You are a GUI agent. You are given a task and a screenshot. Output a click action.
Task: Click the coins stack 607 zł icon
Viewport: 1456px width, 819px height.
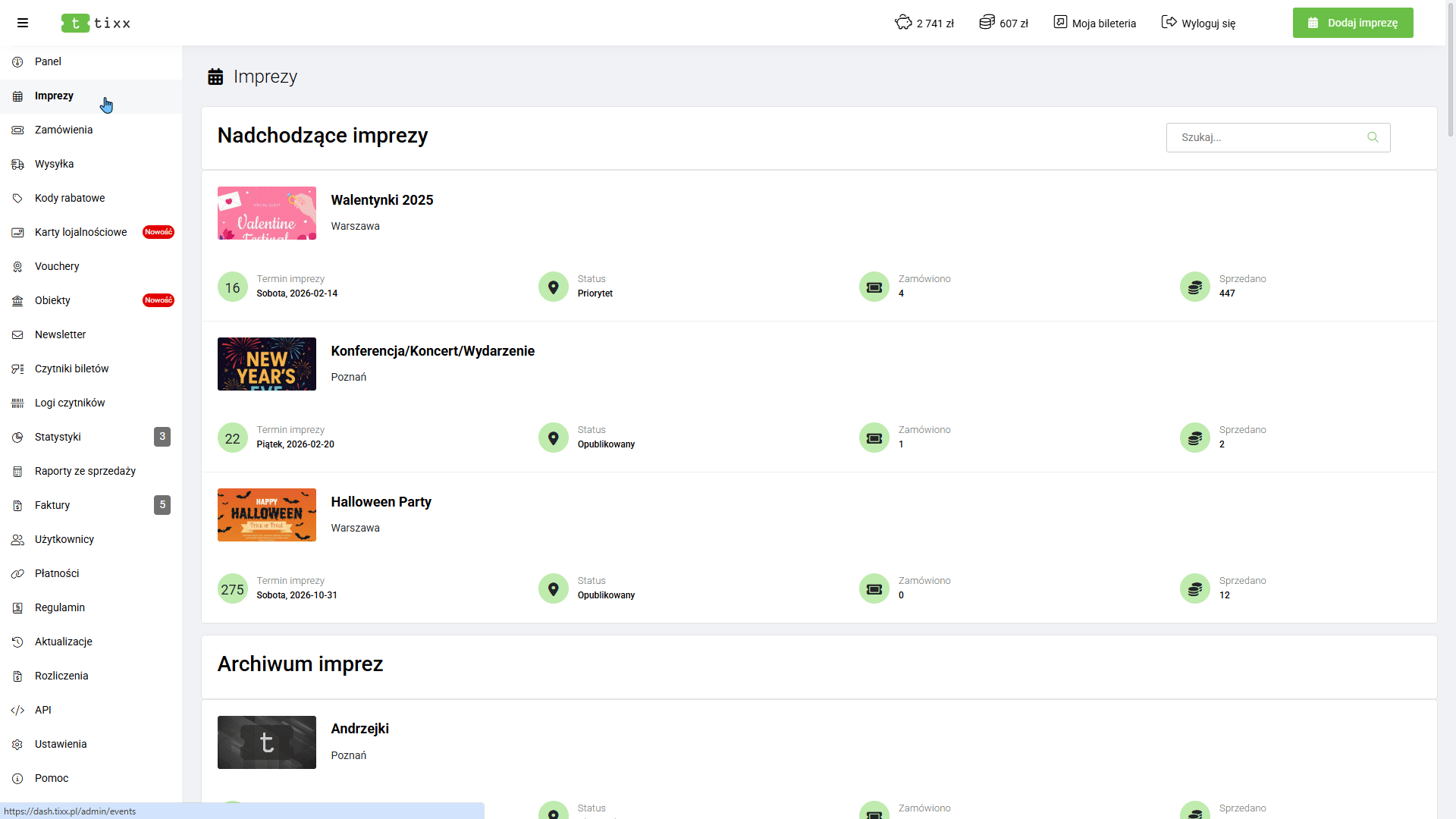(x=987, y=23)
